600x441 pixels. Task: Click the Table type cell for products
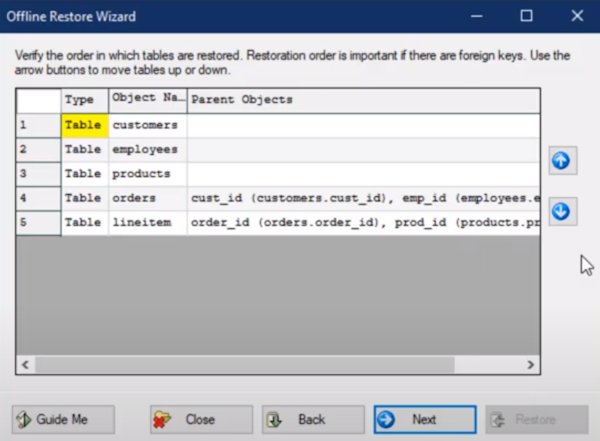pyautogui.click(x=85, y=174)
